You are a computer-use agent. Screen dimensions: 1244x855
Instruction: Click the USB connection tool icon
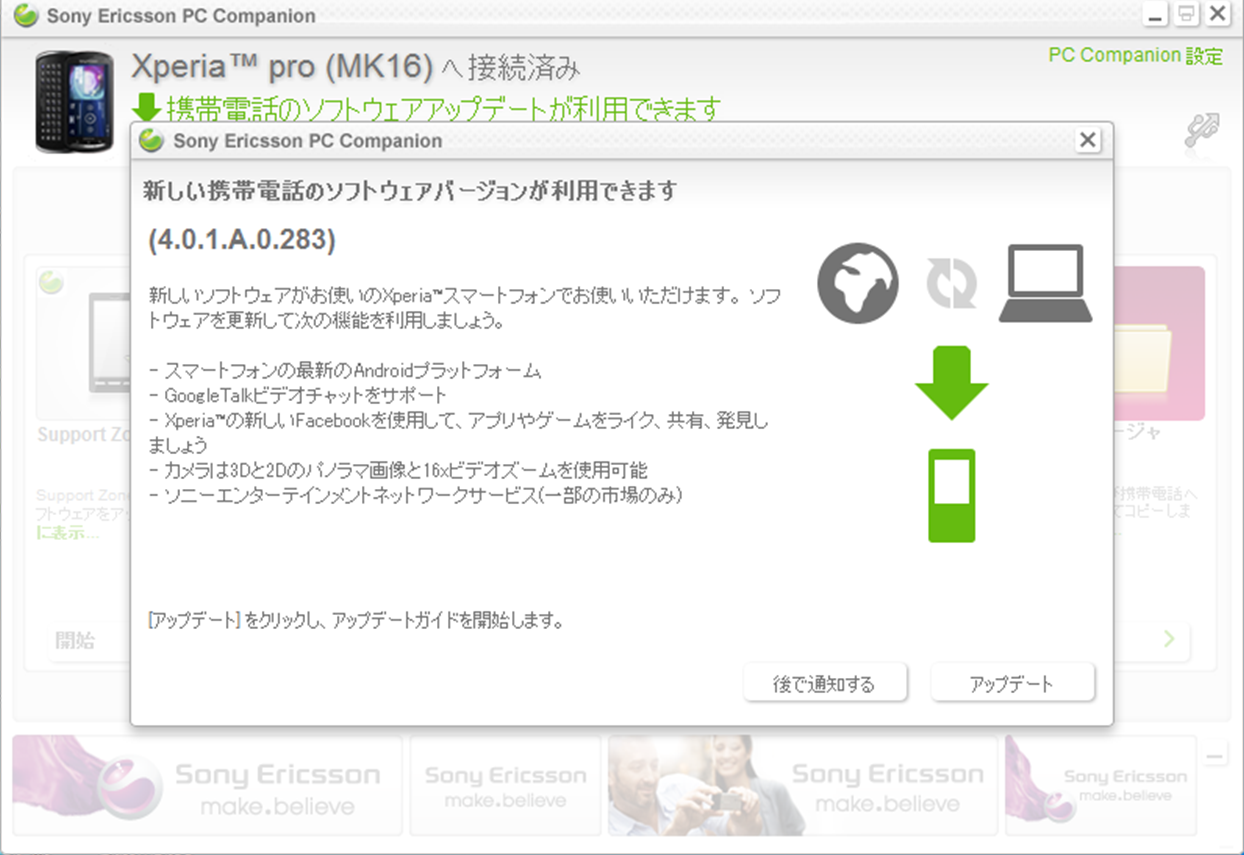(x=1201, y=131)
